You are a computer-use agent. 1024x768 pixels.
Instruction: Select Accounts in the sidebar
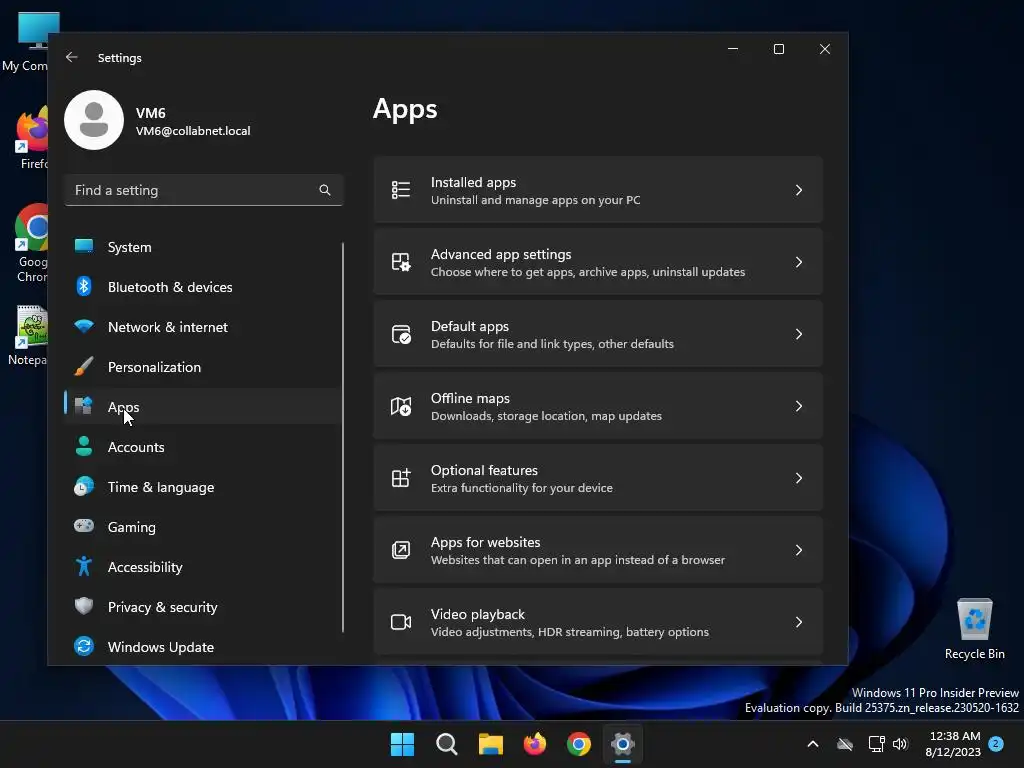[x=202, y=447]
